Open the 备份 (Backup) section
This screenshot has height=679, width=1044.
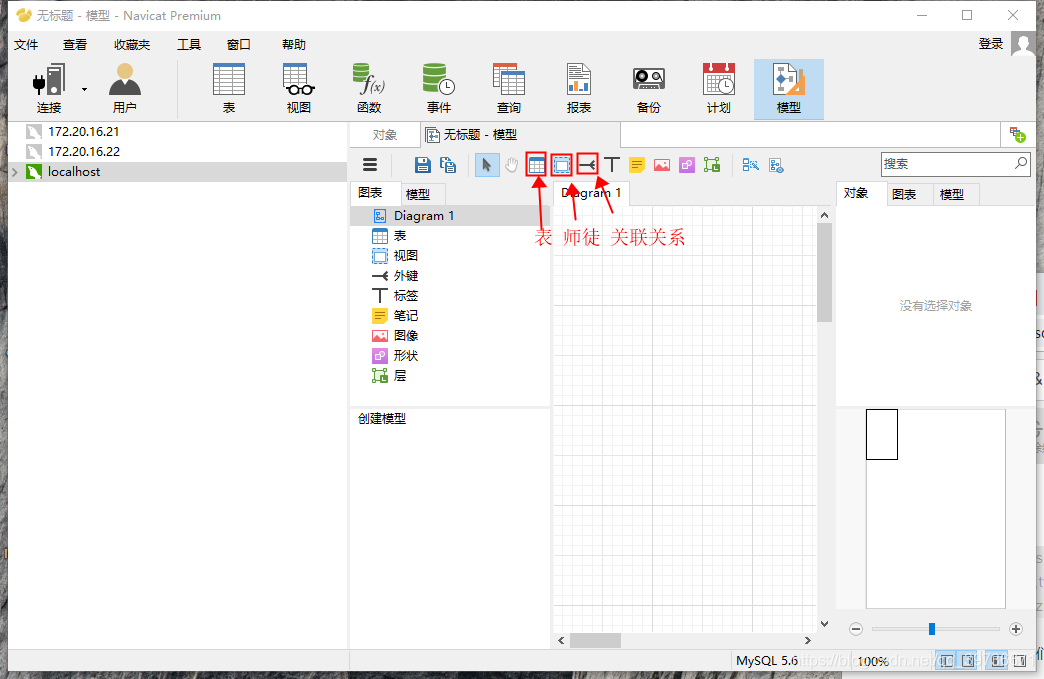[x=649, y=89]
